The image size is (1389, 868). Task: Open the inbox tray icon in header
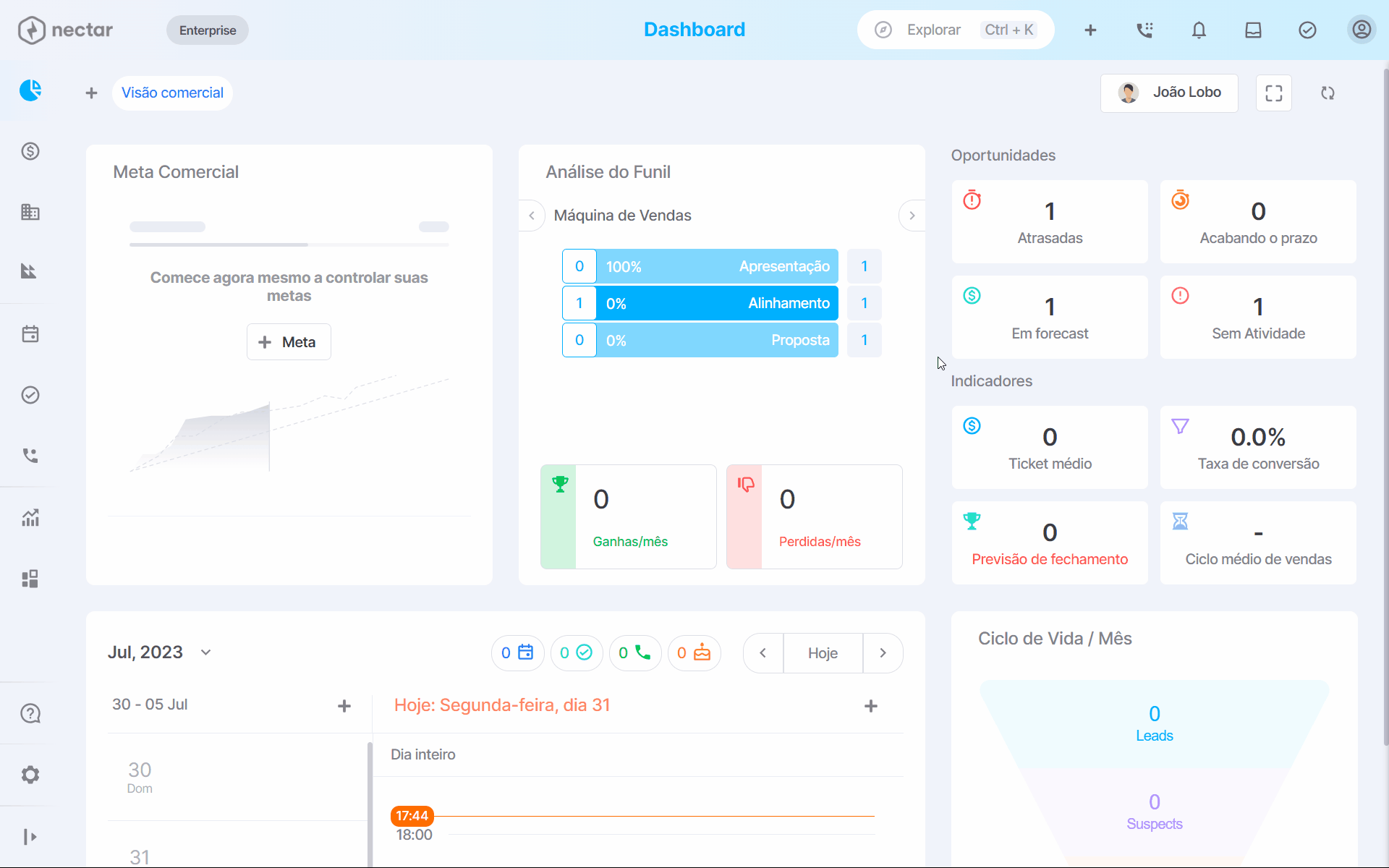click(x=1253, y=30)
